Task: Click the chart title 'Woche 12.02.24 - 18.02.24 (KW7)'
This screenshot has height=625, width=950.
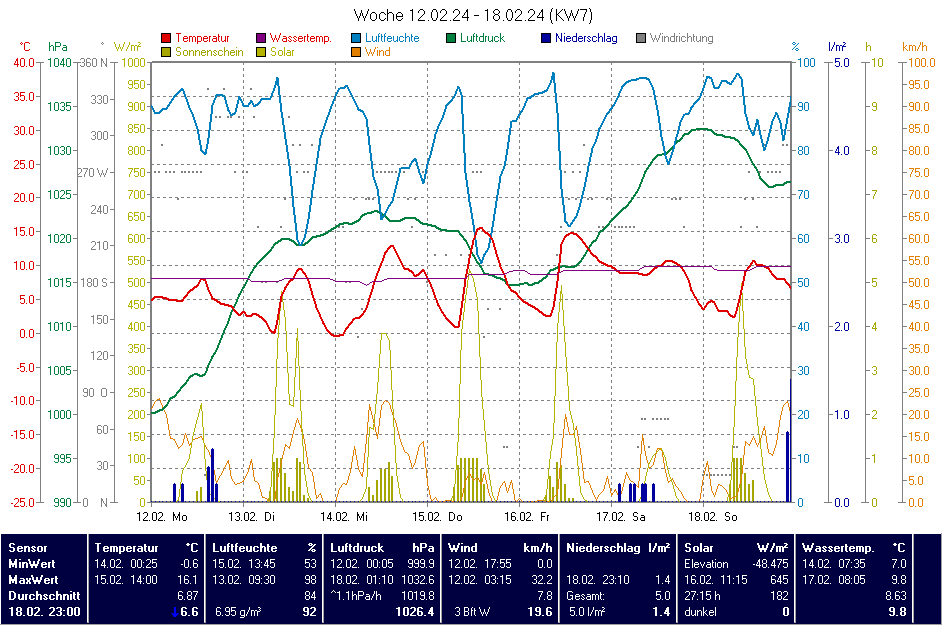Action: point(473,15)
